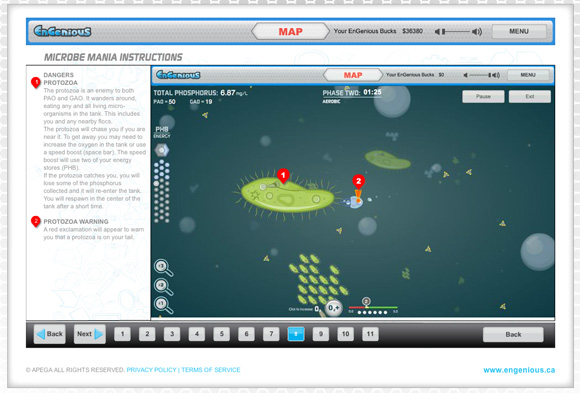Open the Privacy Policy link
This screenshot has height=393, width=580.
(x=151, y=370)
